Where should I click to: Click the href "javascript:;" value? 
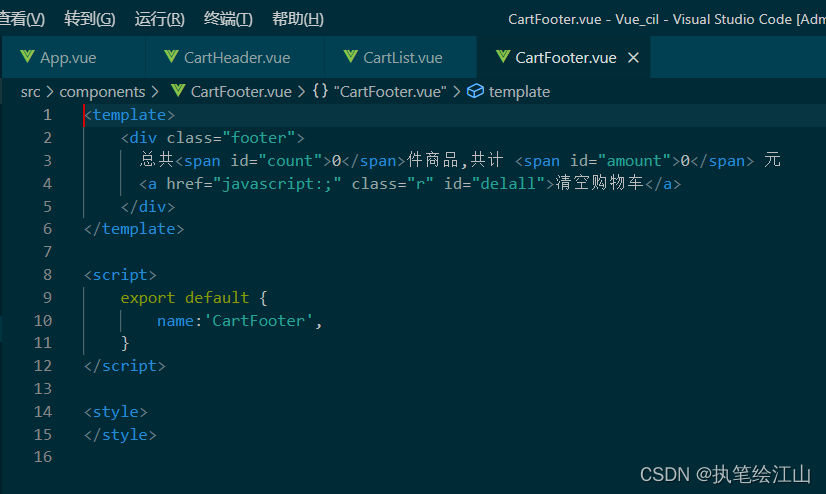coord(277,184)
